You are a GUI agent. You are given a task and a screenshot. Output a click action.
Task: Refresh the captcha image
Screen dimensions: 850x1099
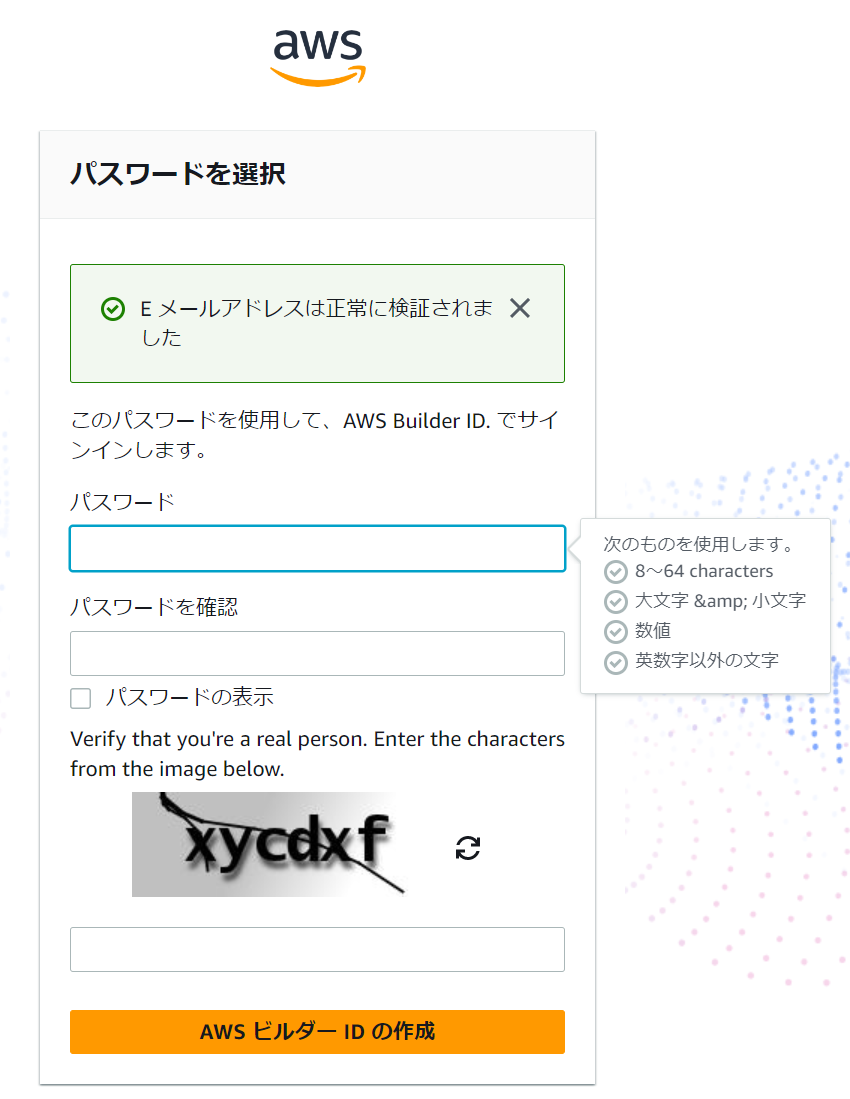pos(467,848)
